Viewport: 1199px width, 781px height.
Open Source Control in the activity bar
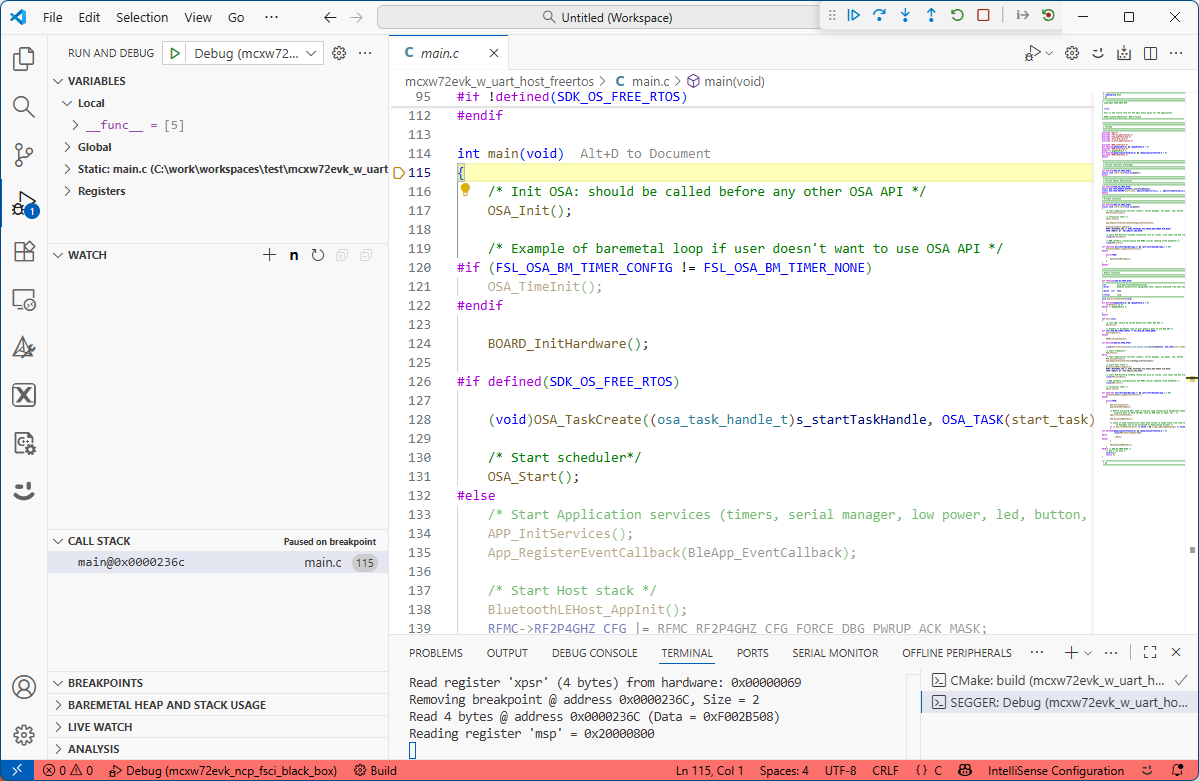coord(23,155)
